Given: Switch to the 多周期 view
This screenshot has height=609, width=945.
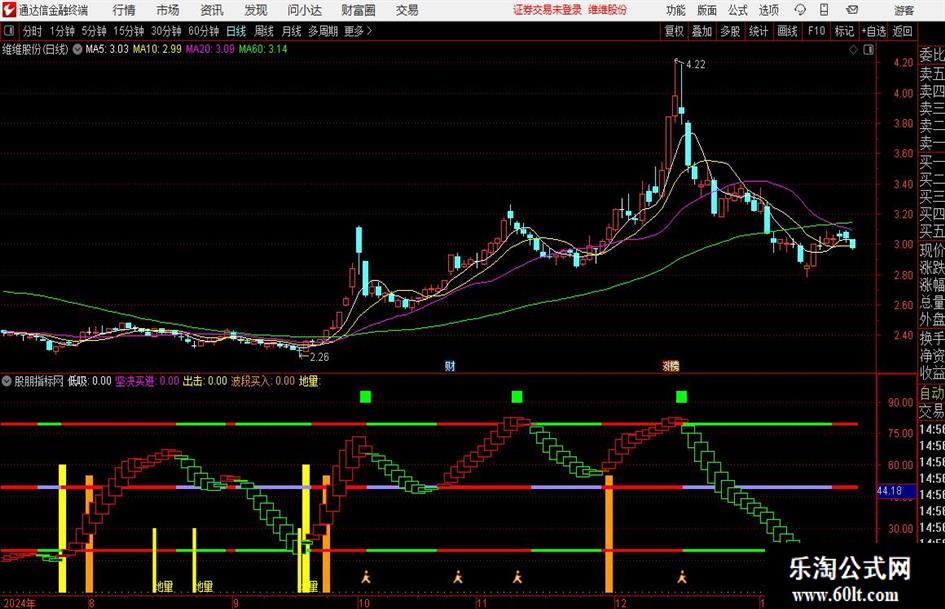Looking at the screenshot, I should point(323,31).
